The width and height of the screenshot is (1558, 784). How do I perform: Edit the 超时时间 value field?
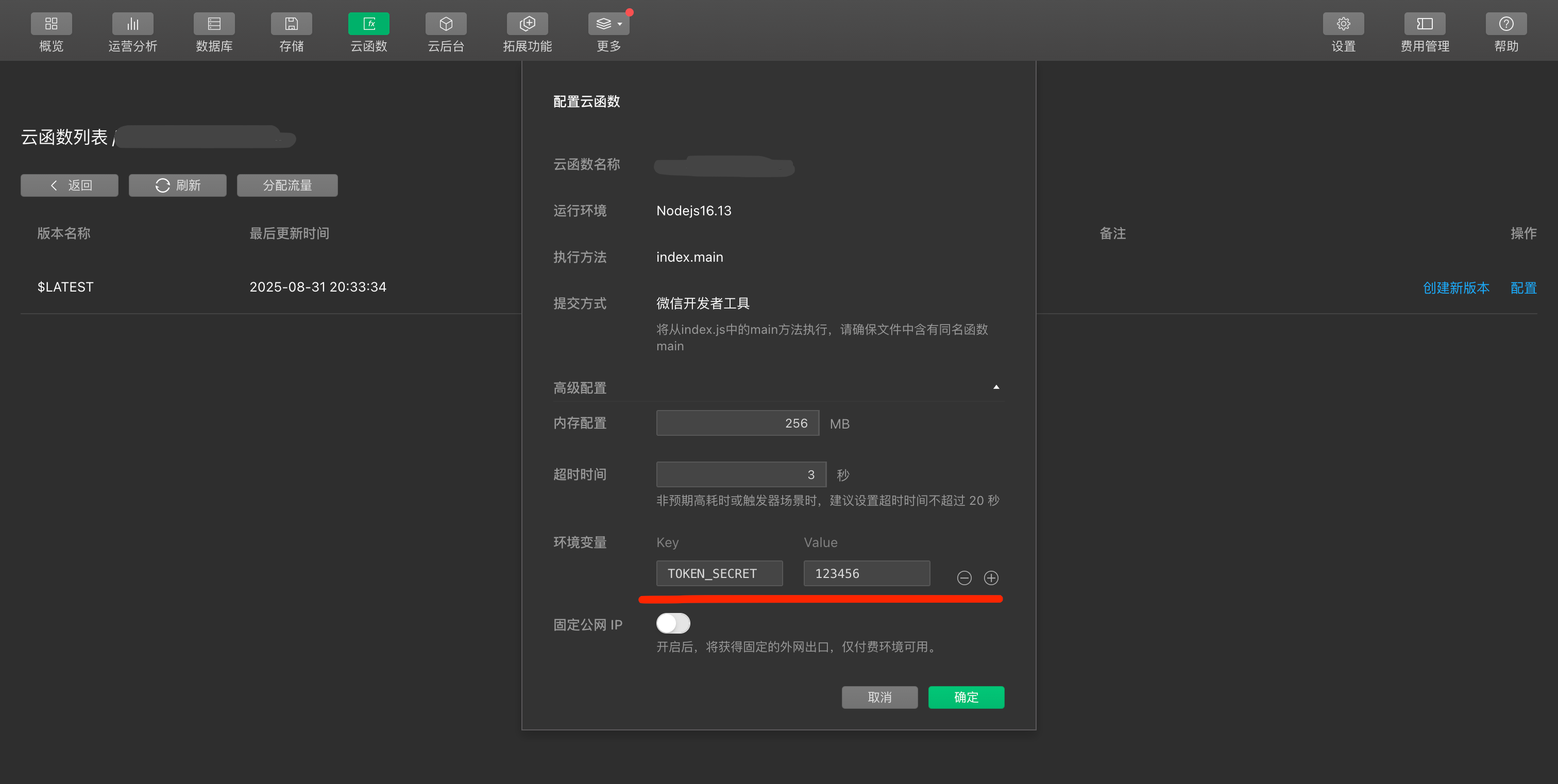741,474
